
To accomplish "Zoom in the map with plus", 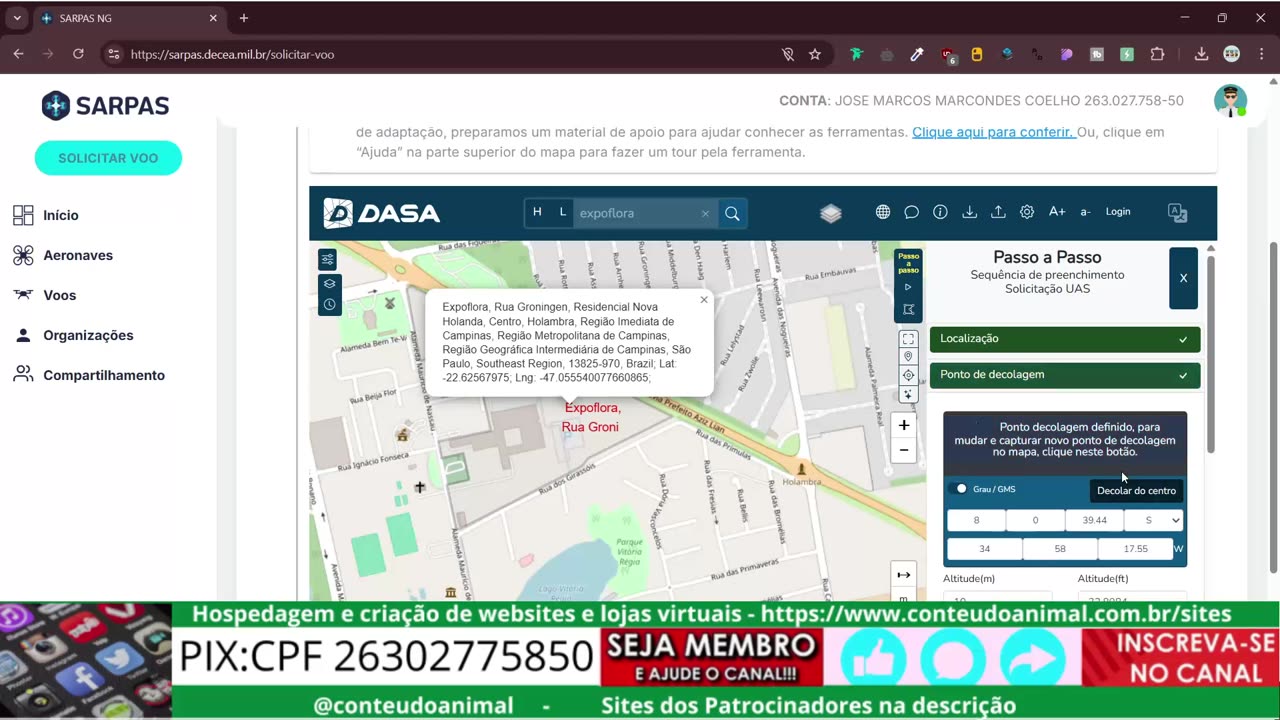I will (x=904, y=425).
